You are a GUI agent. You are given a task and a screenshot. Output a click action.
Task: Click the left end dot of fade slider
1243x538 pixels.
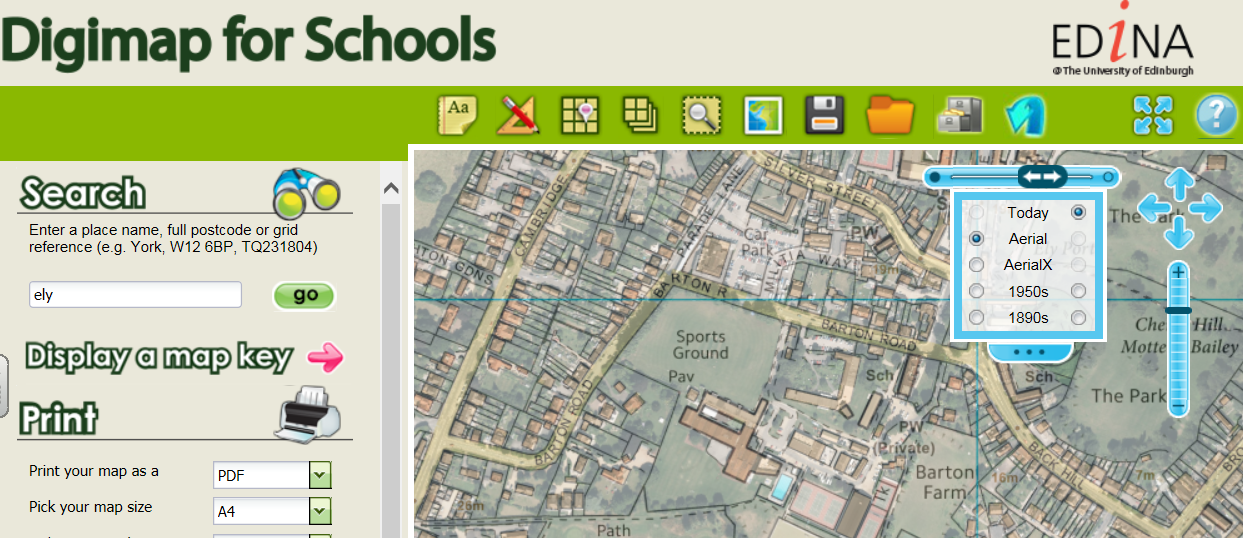click(934, 177)
